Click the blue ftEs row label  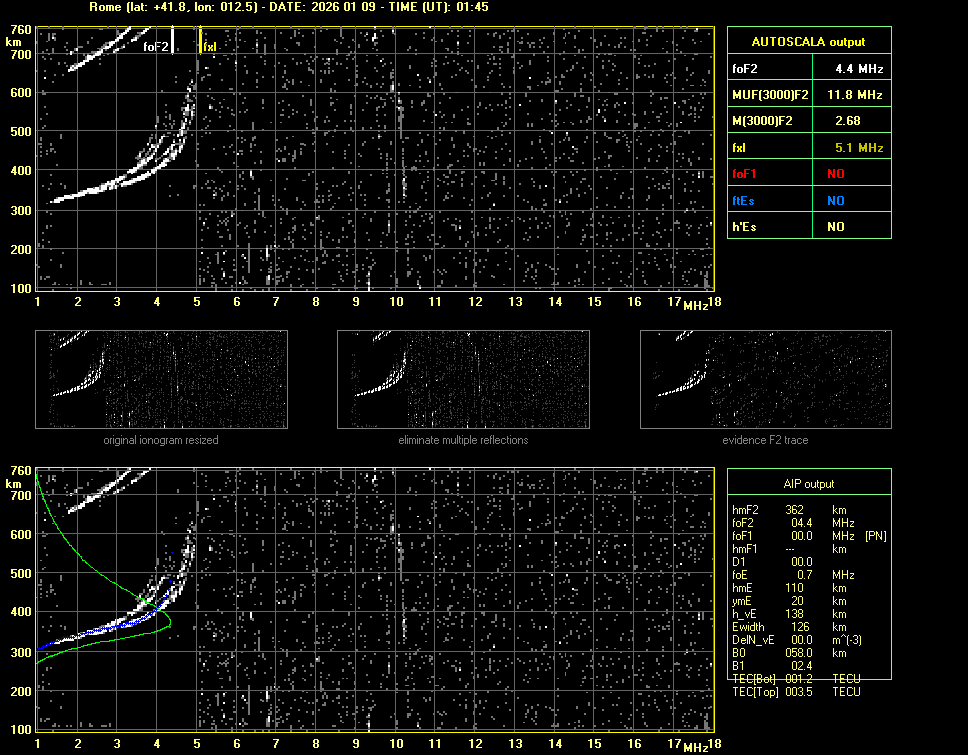coord(745,200)
